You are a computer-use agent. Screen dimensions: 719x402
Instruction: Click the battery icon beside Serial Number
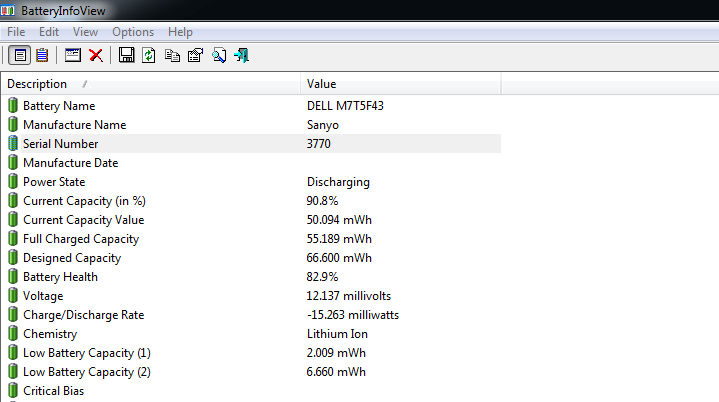[13, 143]
